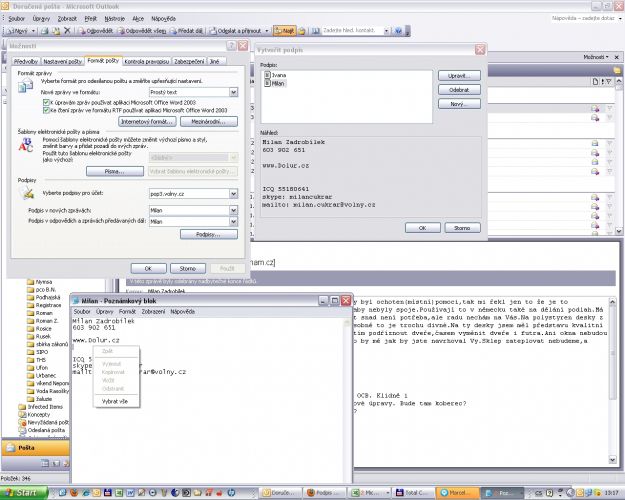
Task: Click Notepad text area first line
Action: pos(104,321)
